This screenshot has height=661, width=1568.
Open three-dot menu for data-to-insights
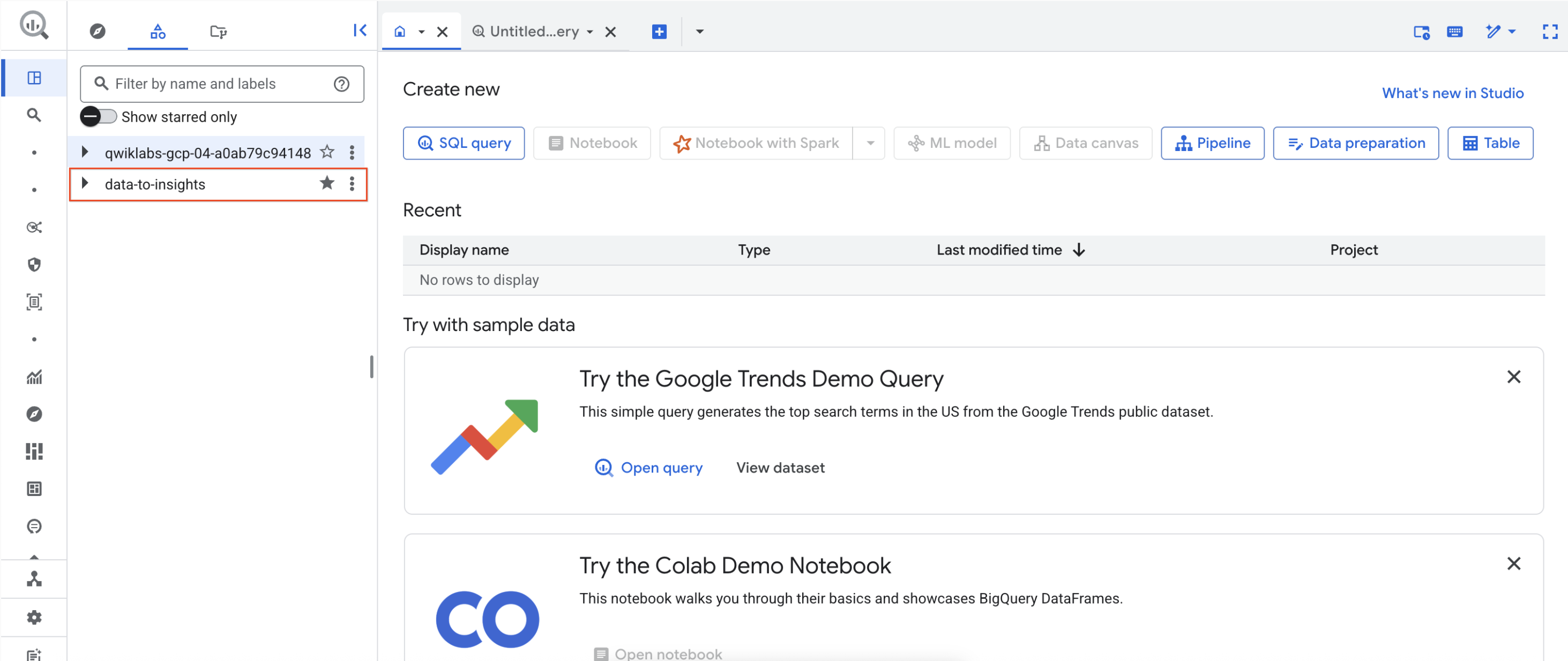point(352,184)
